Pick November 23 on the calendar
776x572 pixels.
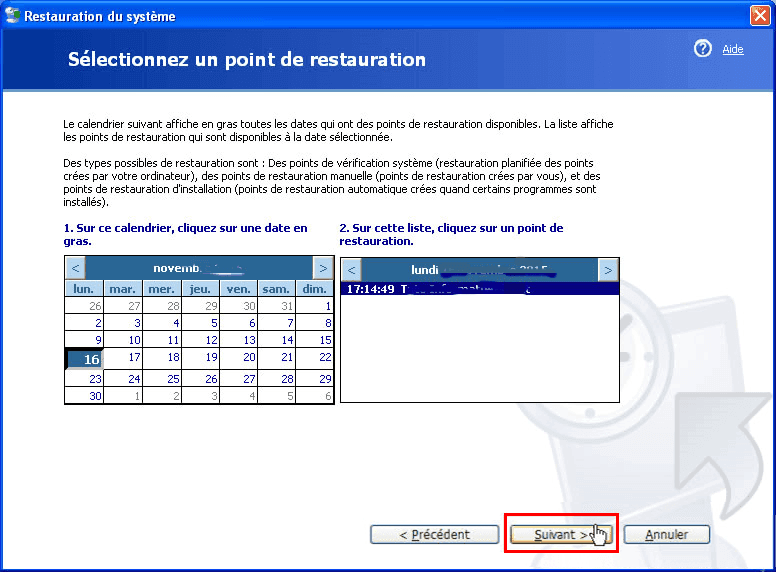[84, 379]
